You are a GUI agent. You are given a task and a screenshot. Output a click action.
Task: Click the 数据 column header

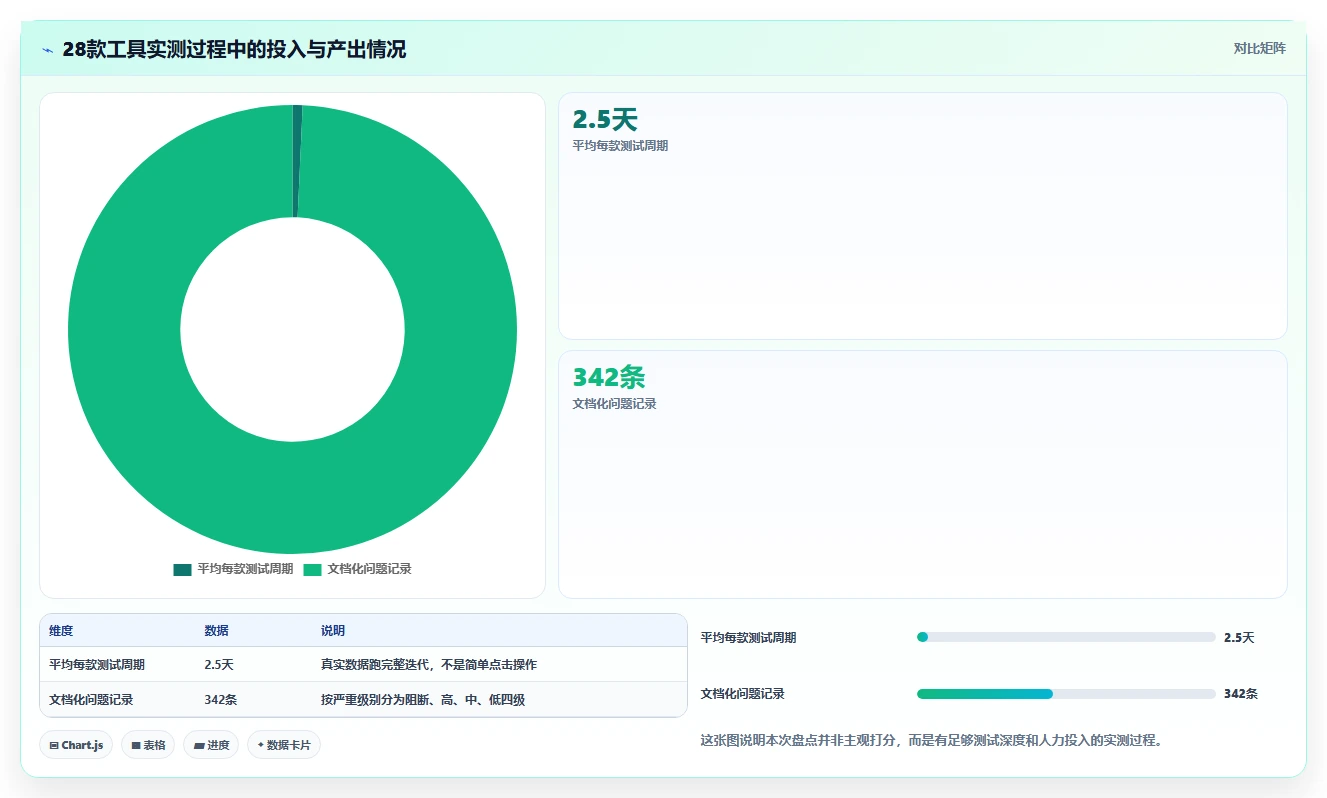(217, 631)
